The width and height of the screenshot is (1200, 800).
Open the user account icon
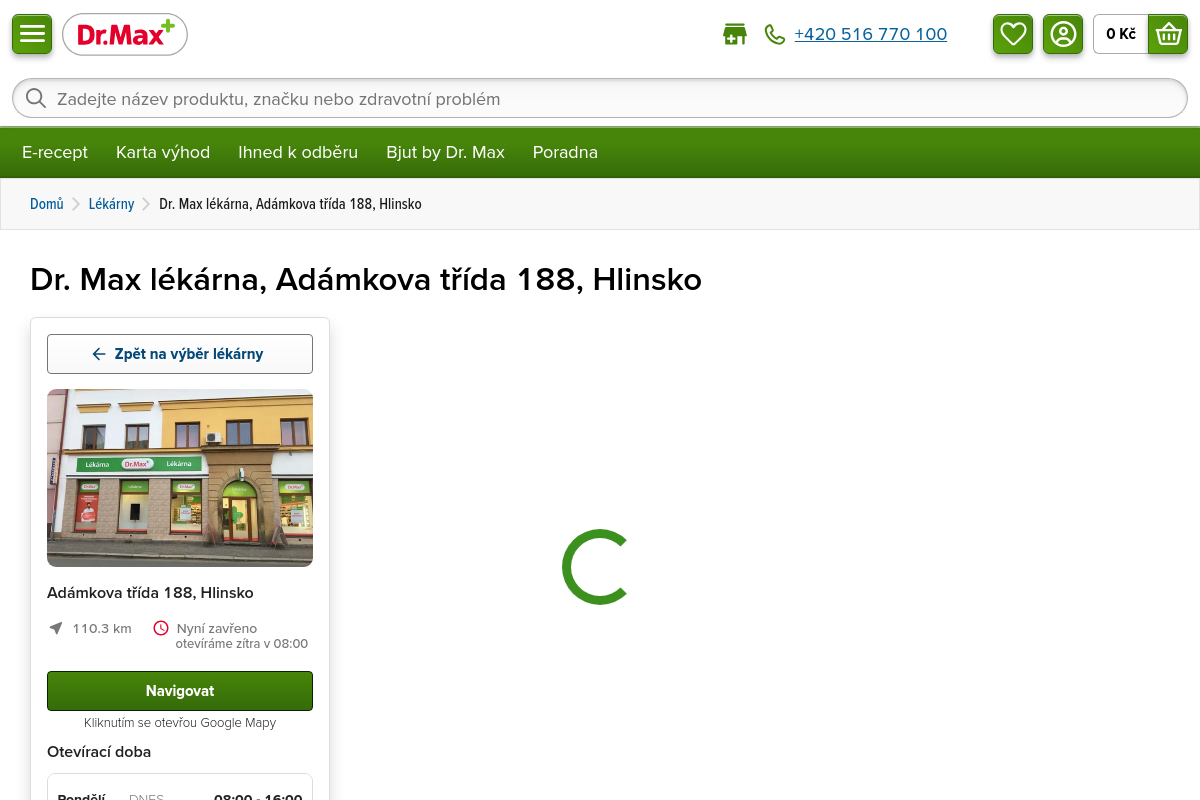click(1063, 34)
